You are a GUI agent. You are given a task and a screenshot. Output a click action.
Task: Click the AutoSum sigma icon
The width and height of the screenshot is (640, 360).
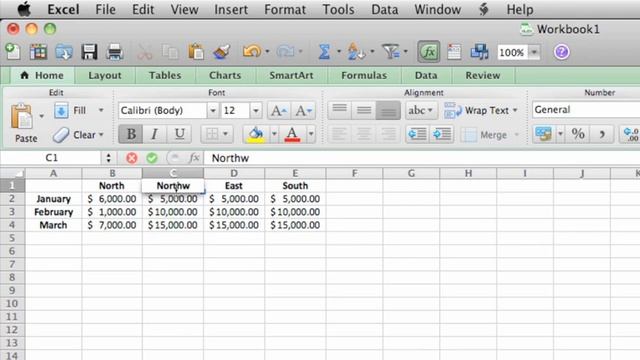[x=324, y=52]
